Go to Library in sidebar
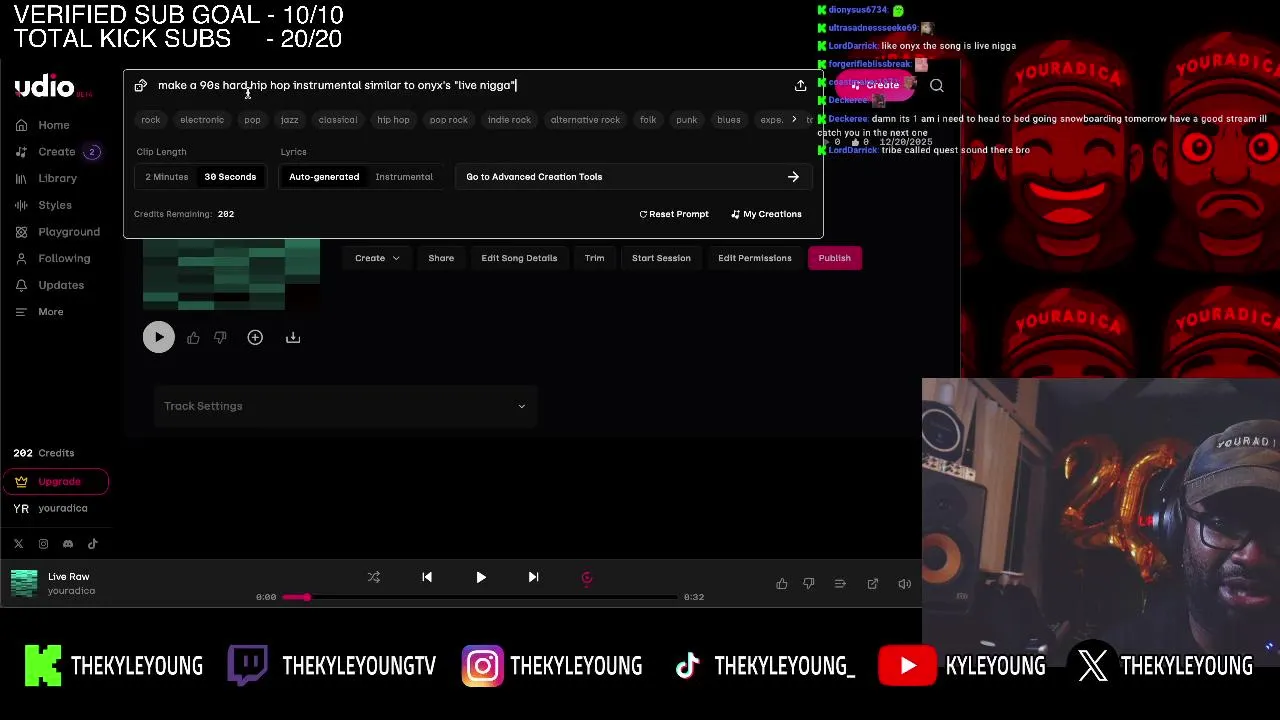Screen dimensions: 1280x720 click(x=46, y=178)
